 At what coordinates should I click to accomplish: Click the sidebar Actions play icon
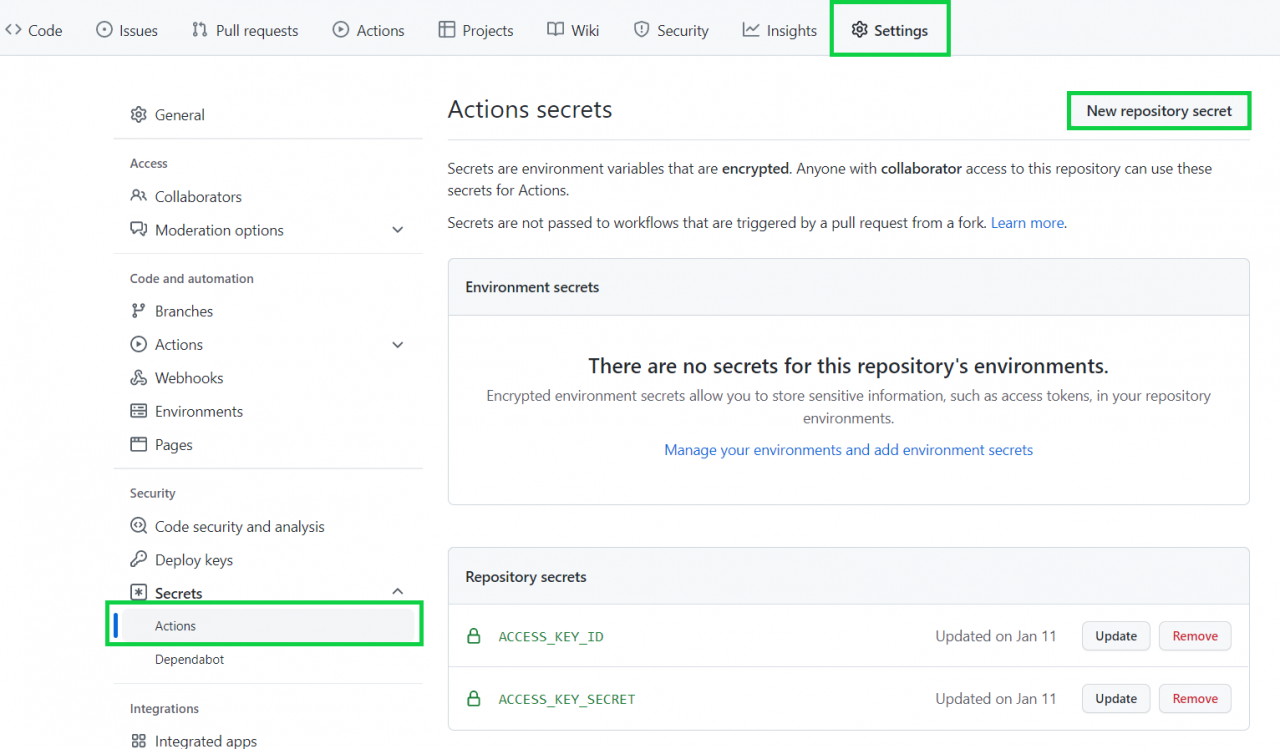coord(139,344)
